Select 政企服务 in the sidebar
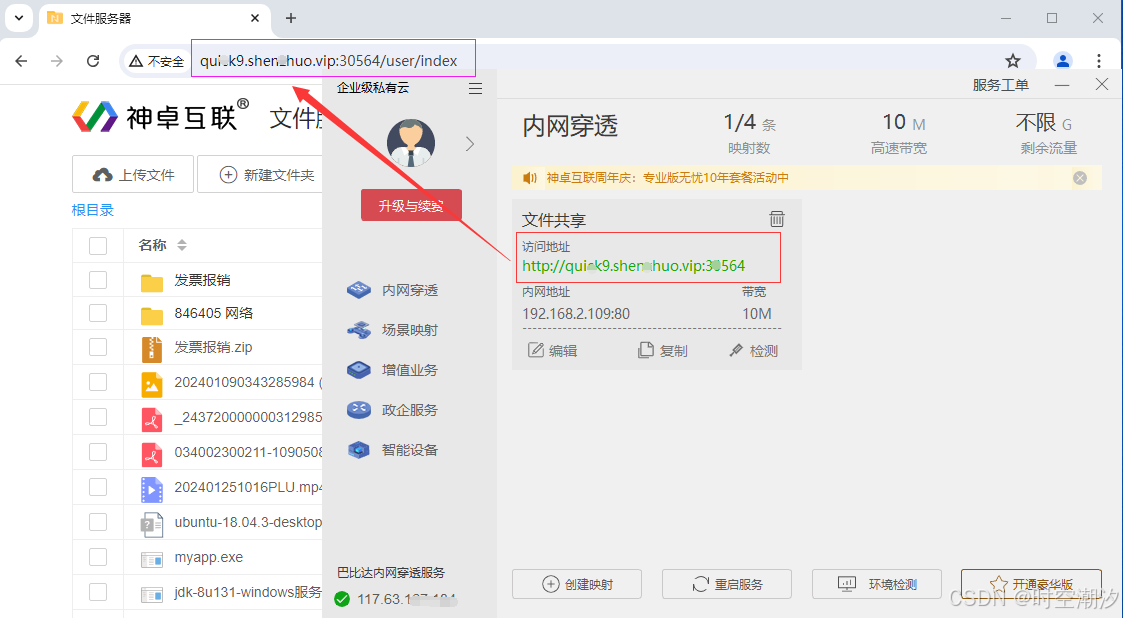The height and width of the screenshot is (618, 1123). (x=392, y=410)
